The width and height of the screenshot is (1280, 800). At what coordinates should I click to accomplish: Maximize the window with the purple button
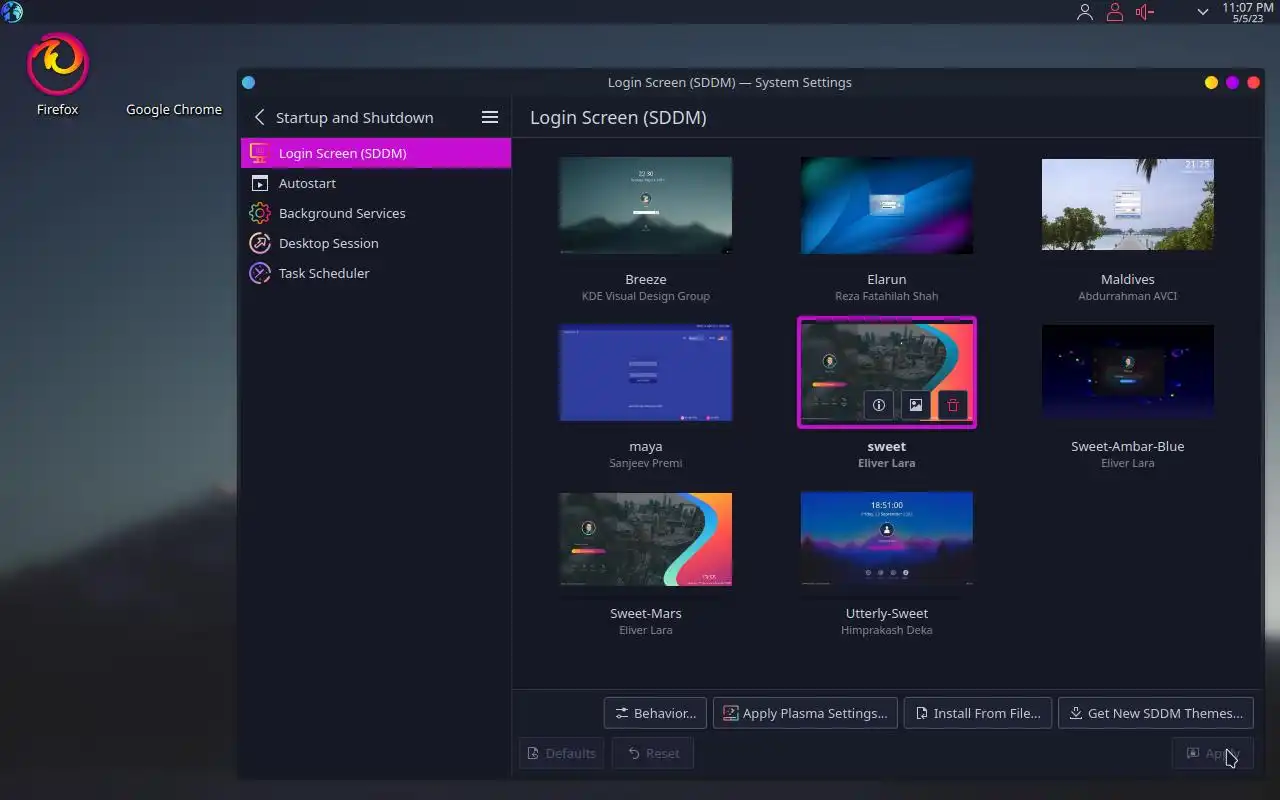1232,83
